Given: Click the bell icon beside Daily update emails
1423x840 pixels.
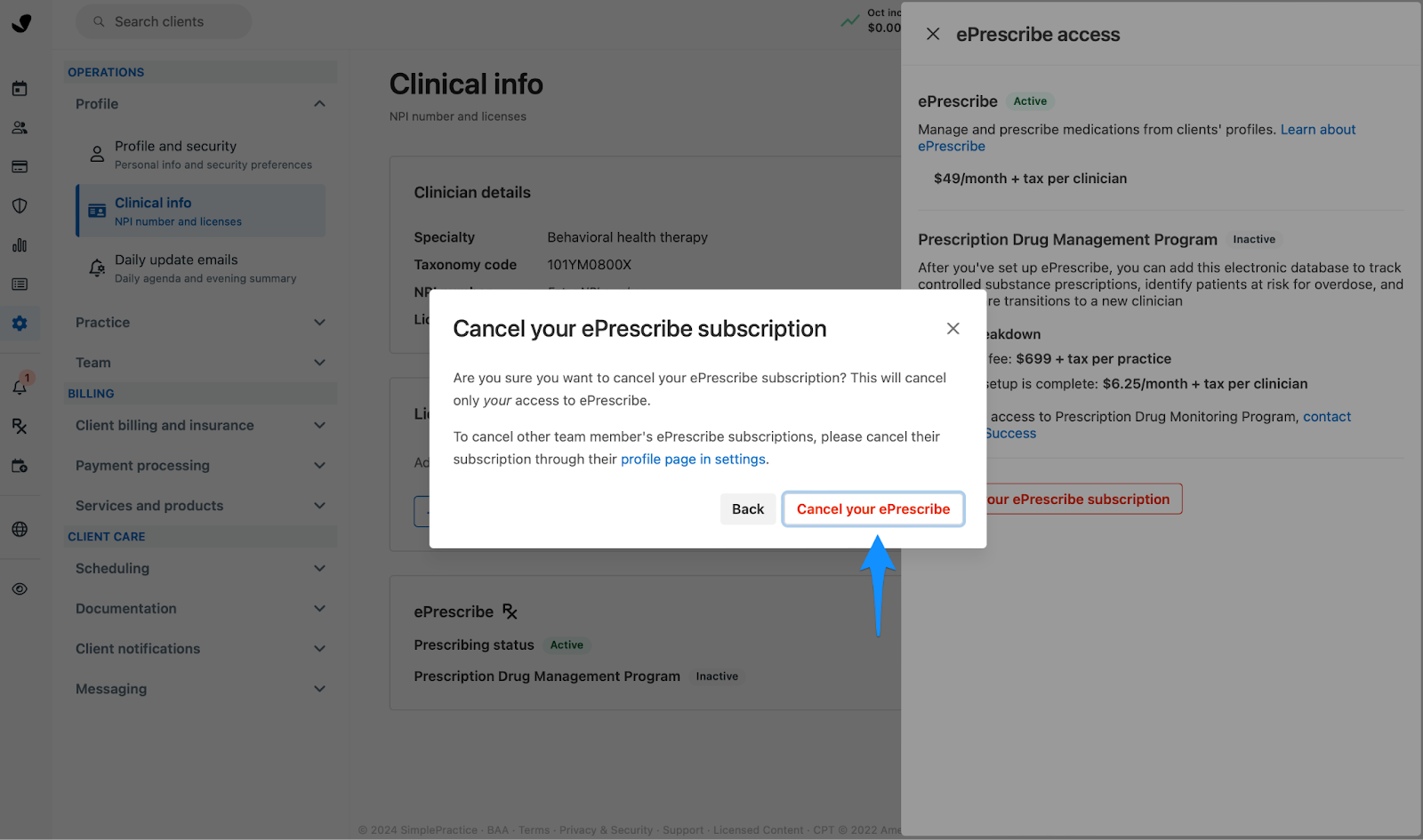Looking at the screenshot, I should tap(97, 268).
